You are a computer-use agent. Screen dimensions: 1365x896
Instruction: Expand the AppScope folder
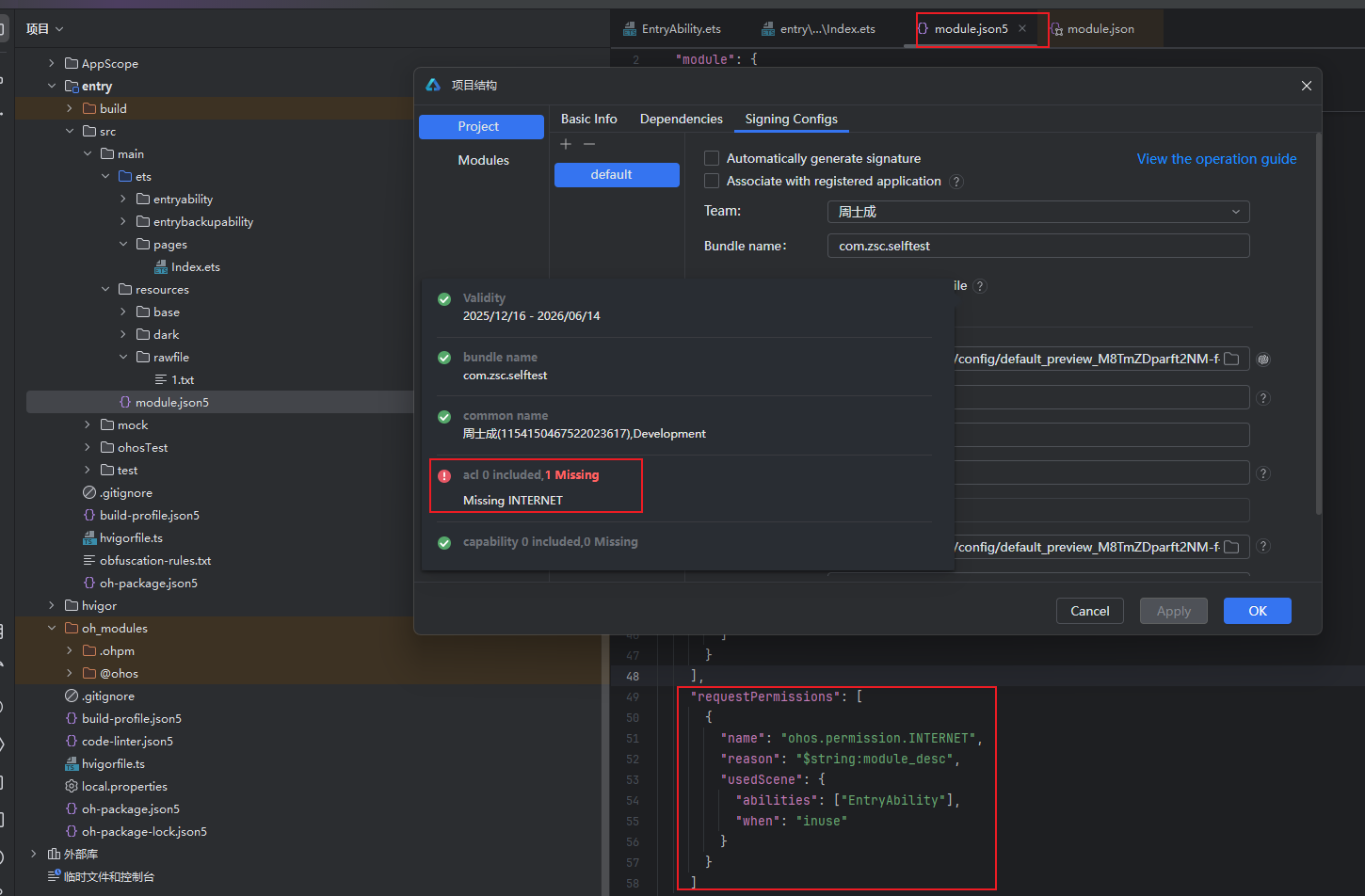point(52,63)
